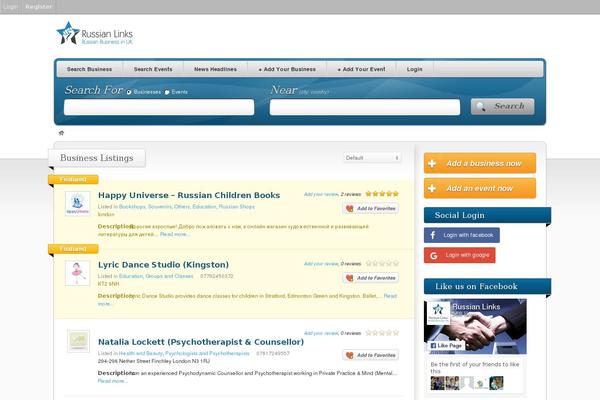The image size is (600, 400).
Task: Click Google G icon in social login
Action: click(x=434, y=255)
